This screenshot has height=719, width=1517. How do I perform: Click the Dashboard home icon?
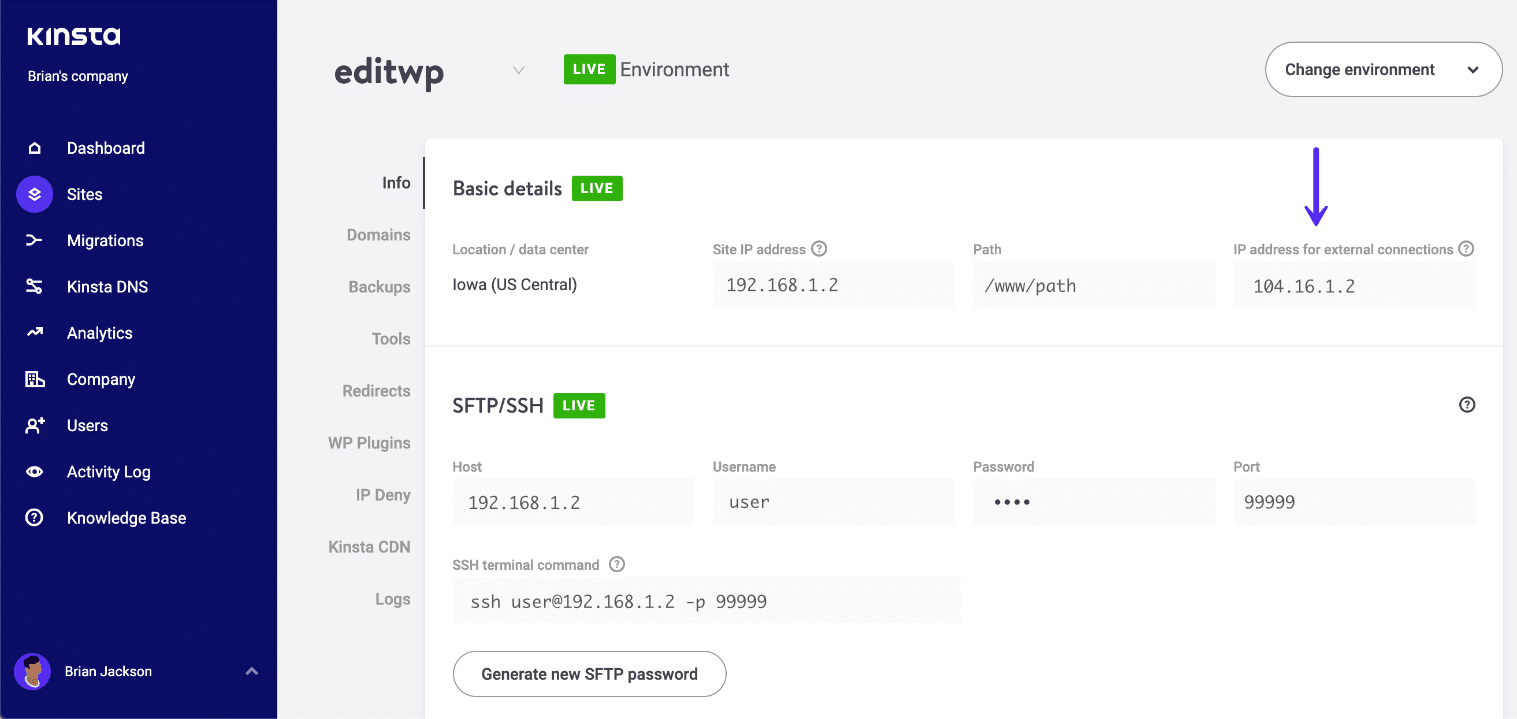[x=35, y=148]
